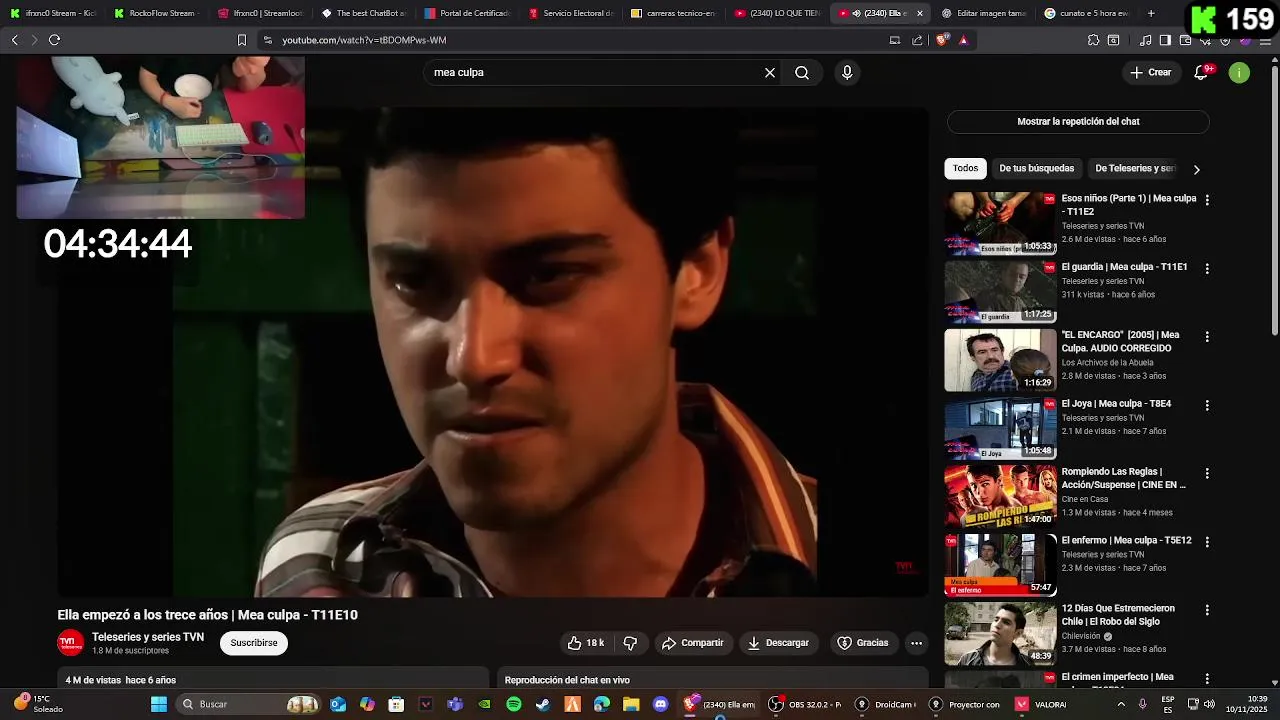Viewport: 1280px width, 720px height.
Task: Open options menu for 'El enfermo' video
Action: pyautogui.click(x=1207, y=542)
